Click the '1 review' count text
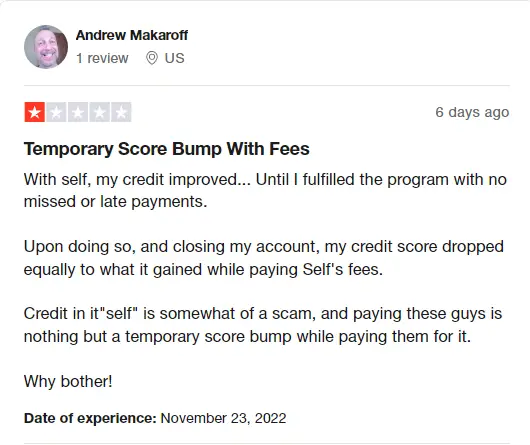 pos(102,58)
